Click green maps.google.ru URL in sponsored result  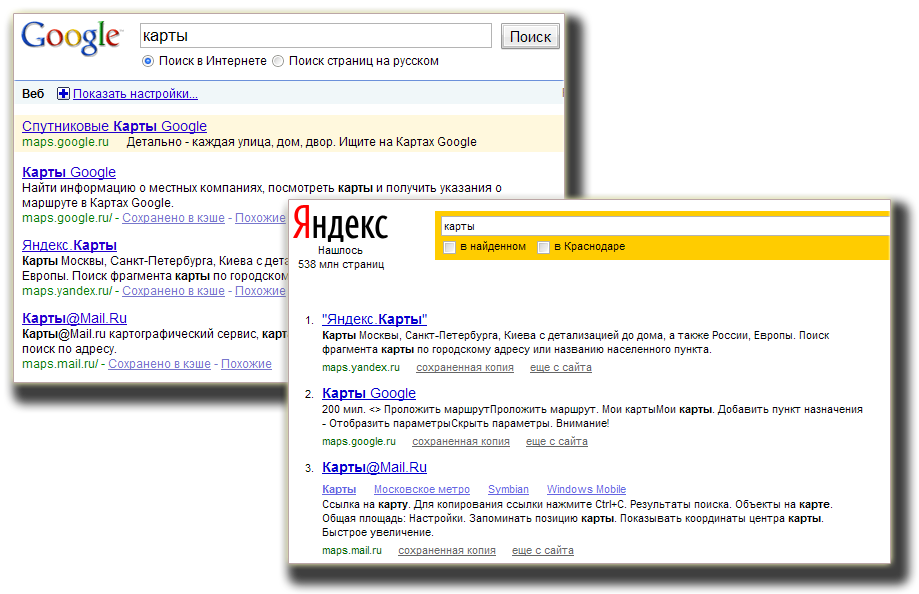click(x=65, y=142)
